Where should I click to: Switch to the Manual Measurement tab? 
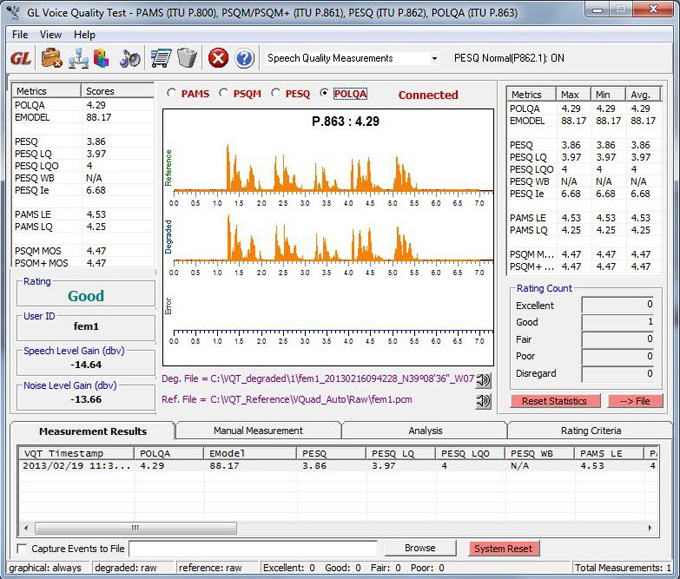tap(258, 431)
